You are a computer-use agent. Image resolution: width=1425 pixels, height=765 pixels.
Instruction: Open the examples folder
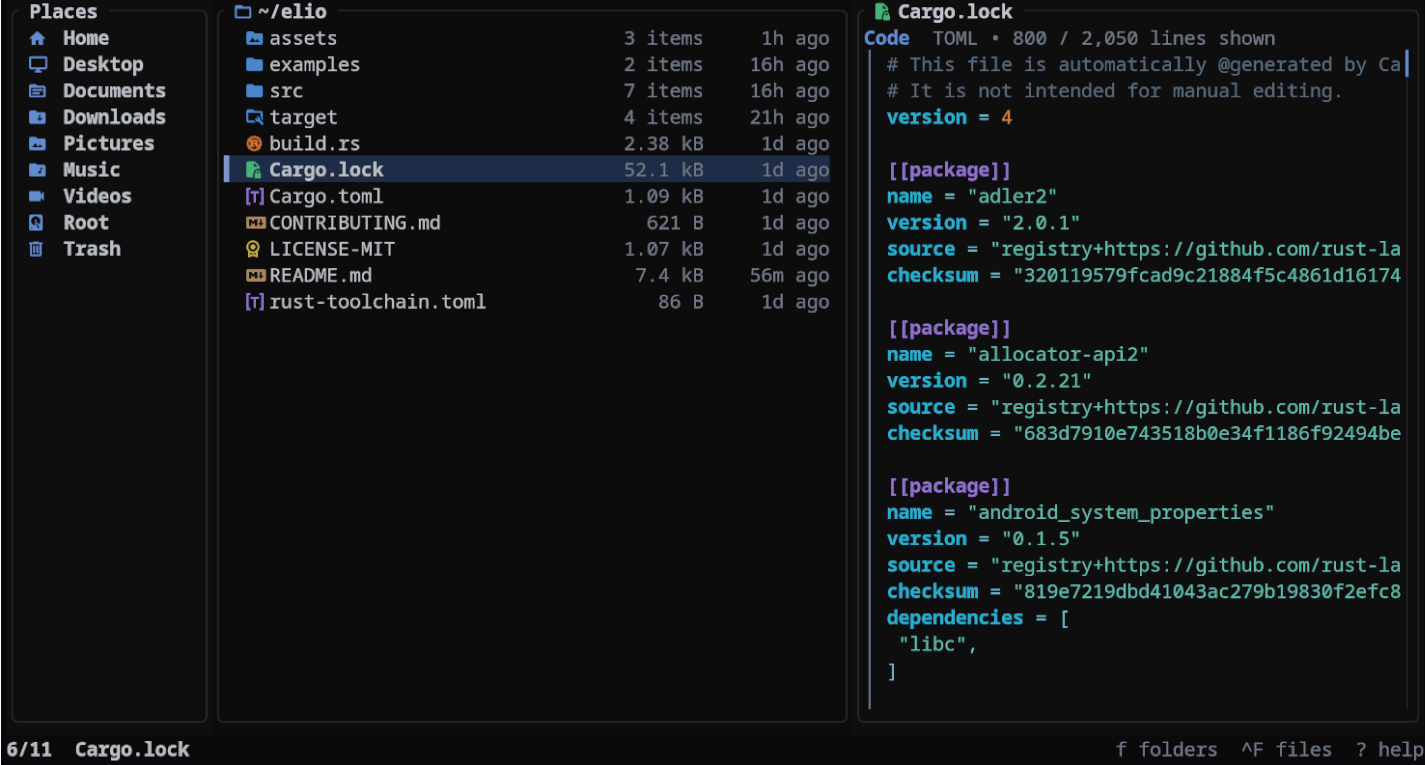coord(314,65)
